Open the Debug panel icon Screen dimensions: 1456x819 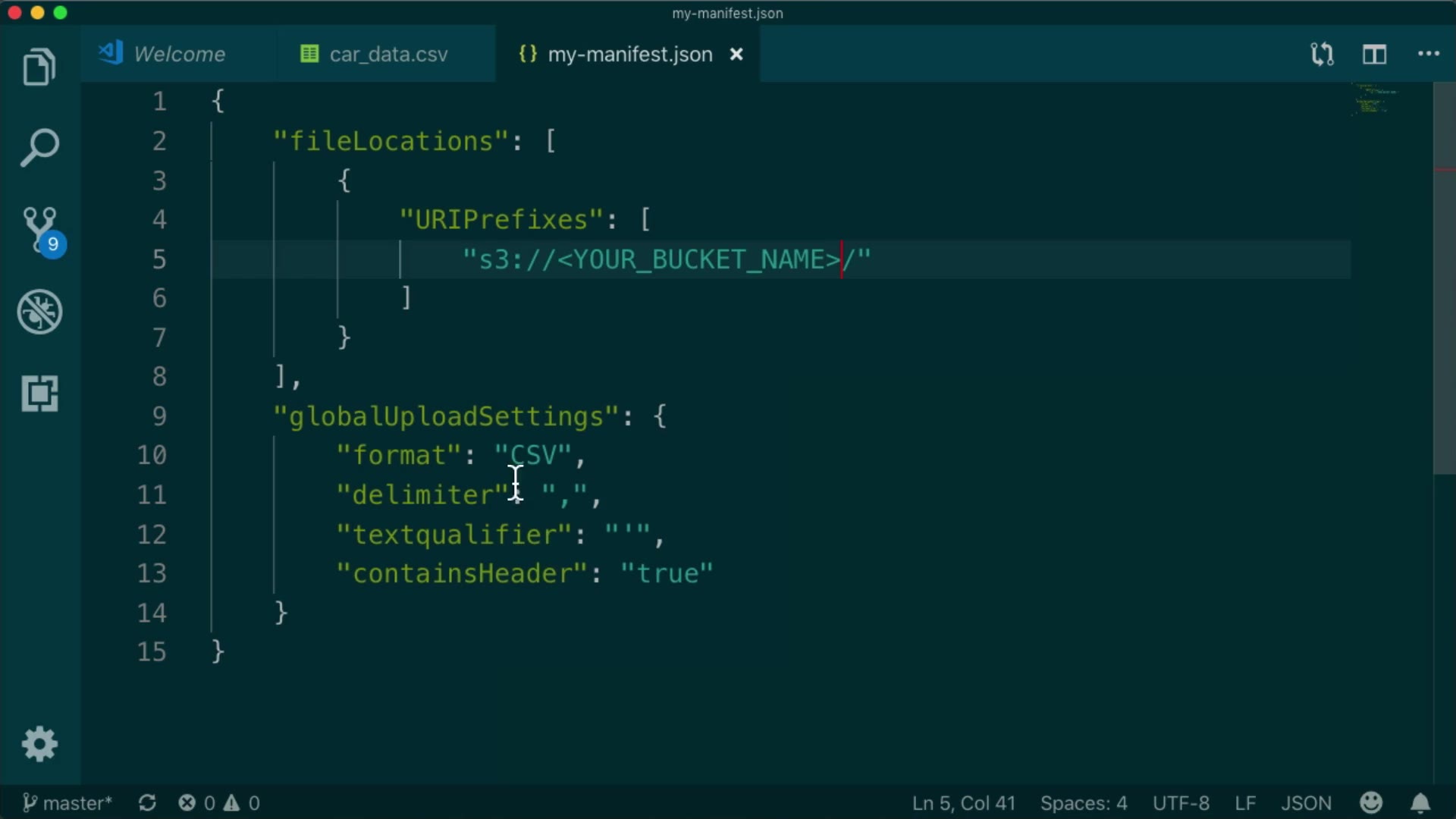(39, 312)
